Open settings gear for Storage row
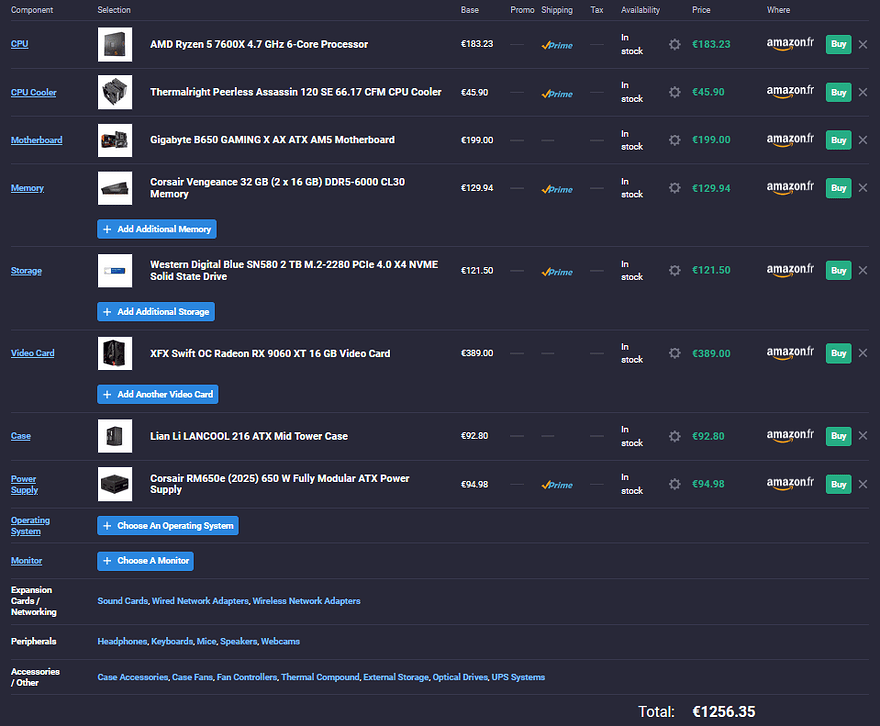This screenshot has height=726, width=880. (675, 270)
